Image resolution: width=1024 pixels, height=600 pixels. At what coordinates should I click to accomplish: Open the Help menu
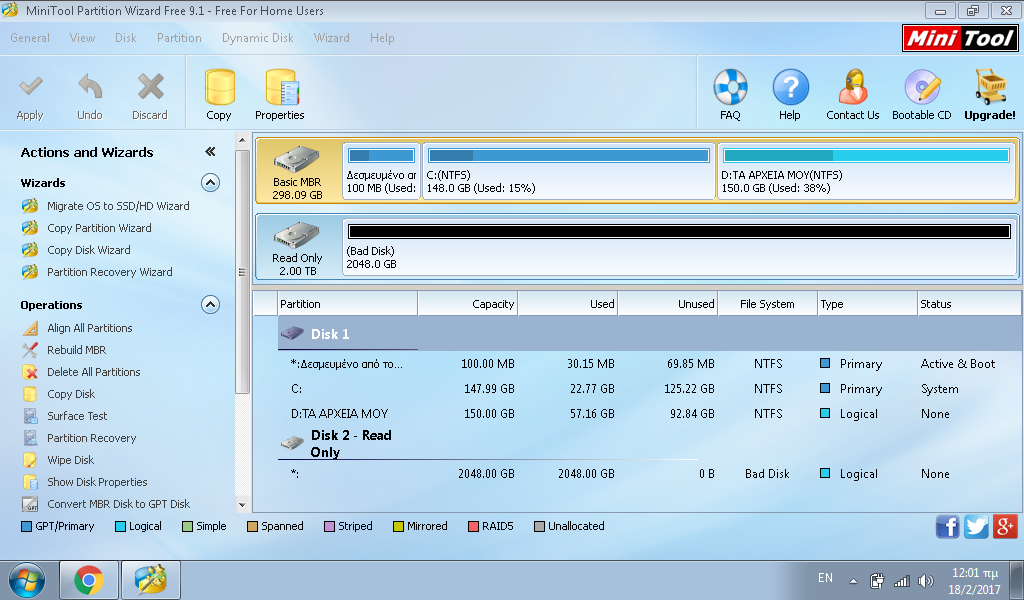(382, 38)
